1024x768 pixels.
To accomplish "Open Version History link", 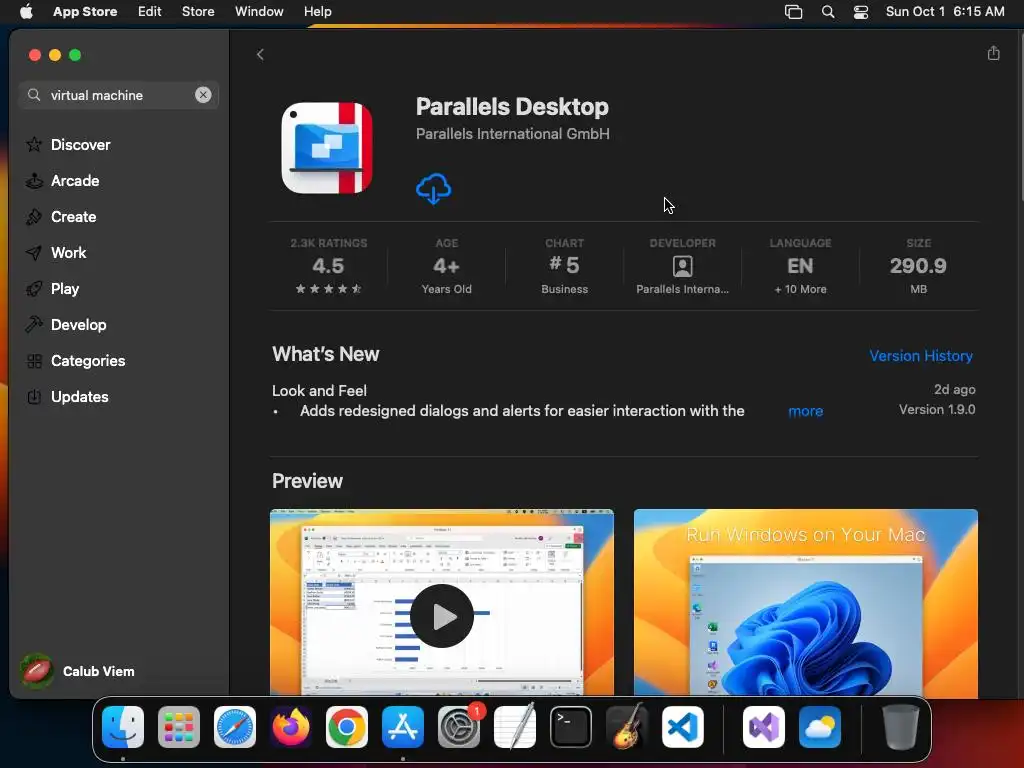I will [x=921, y=356].
